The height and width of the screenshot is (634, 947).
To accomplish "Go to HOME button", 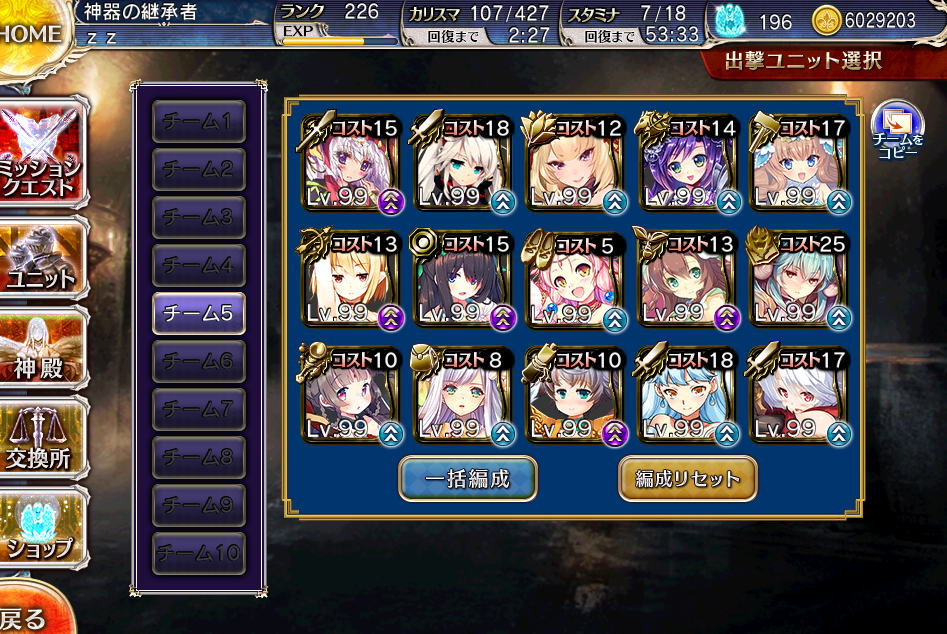I will pos(30,33).
